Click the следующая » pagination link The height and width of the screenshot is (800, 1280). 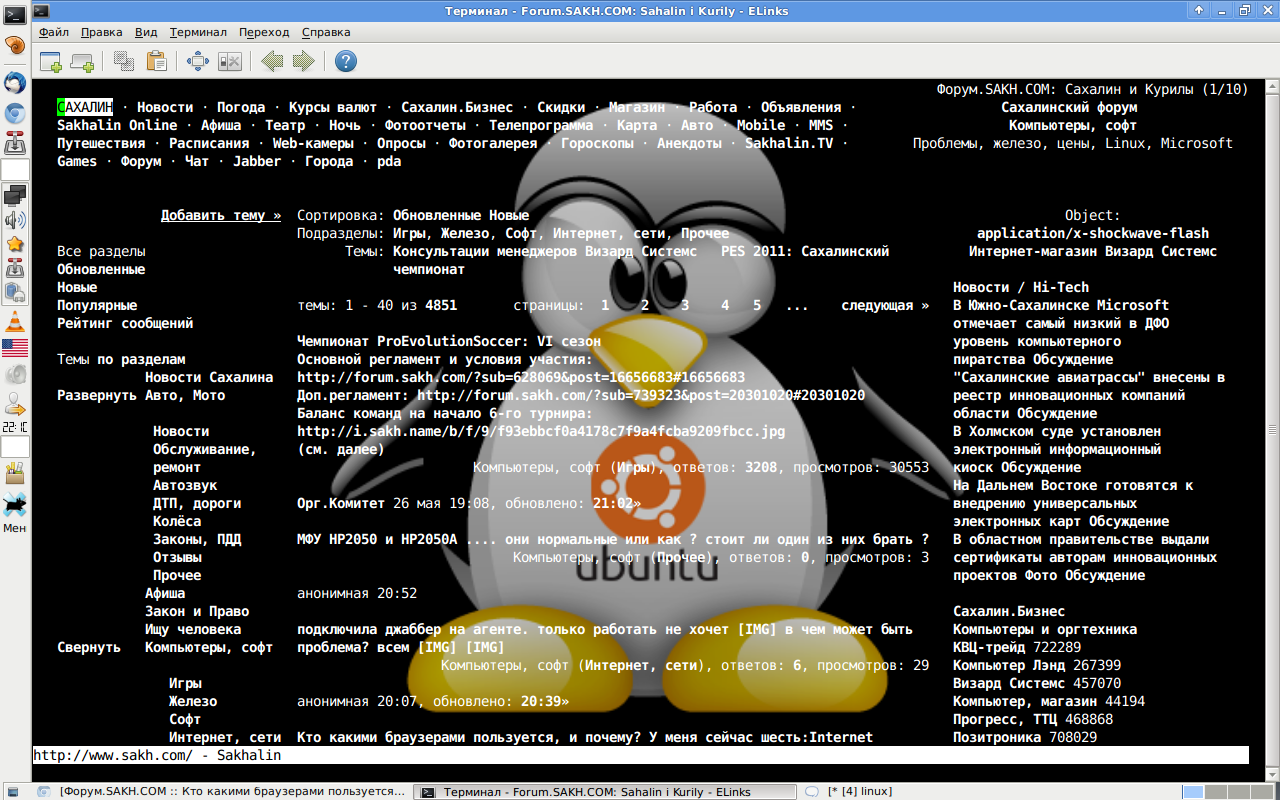tap(885, 305)
